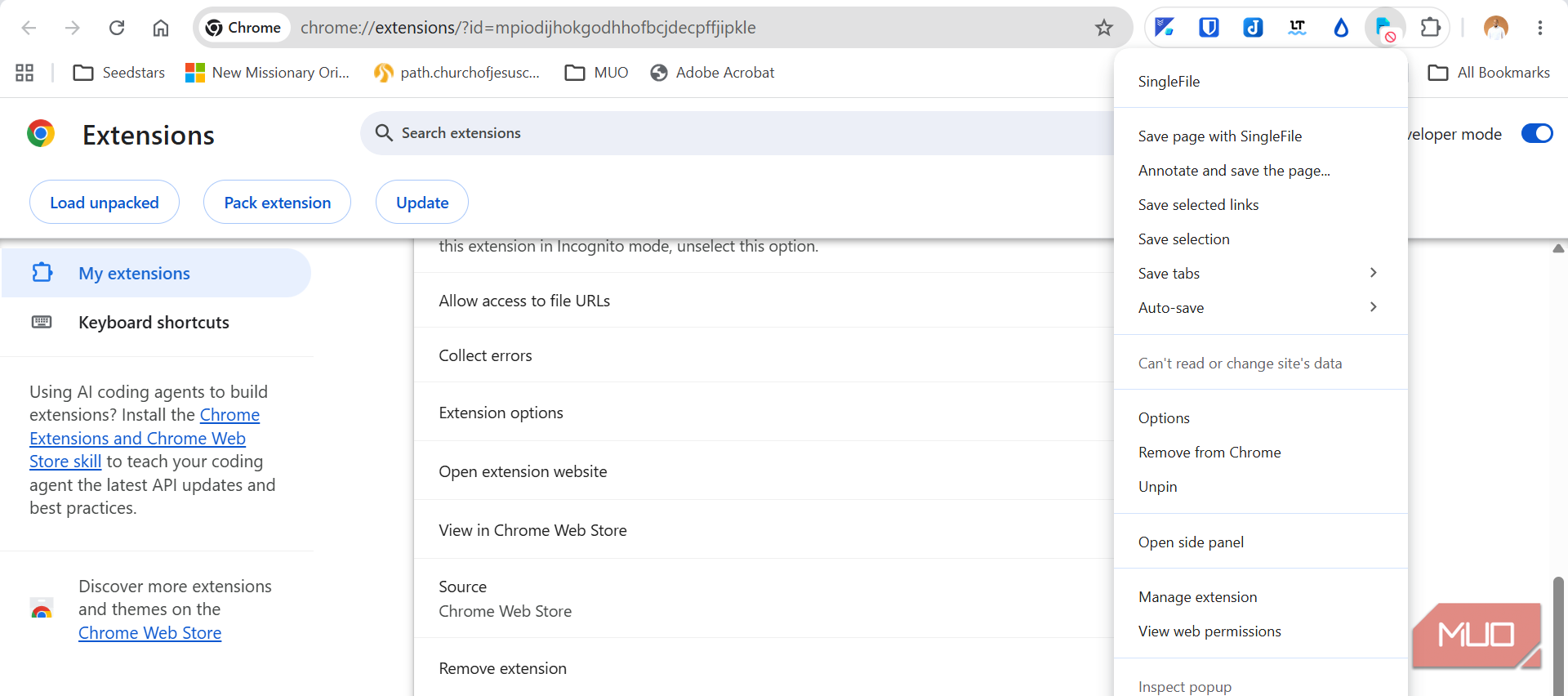Screen dimensions: 1568x696
Task: Expand the Save tabs submenu
Action: tap(1261, 273)
